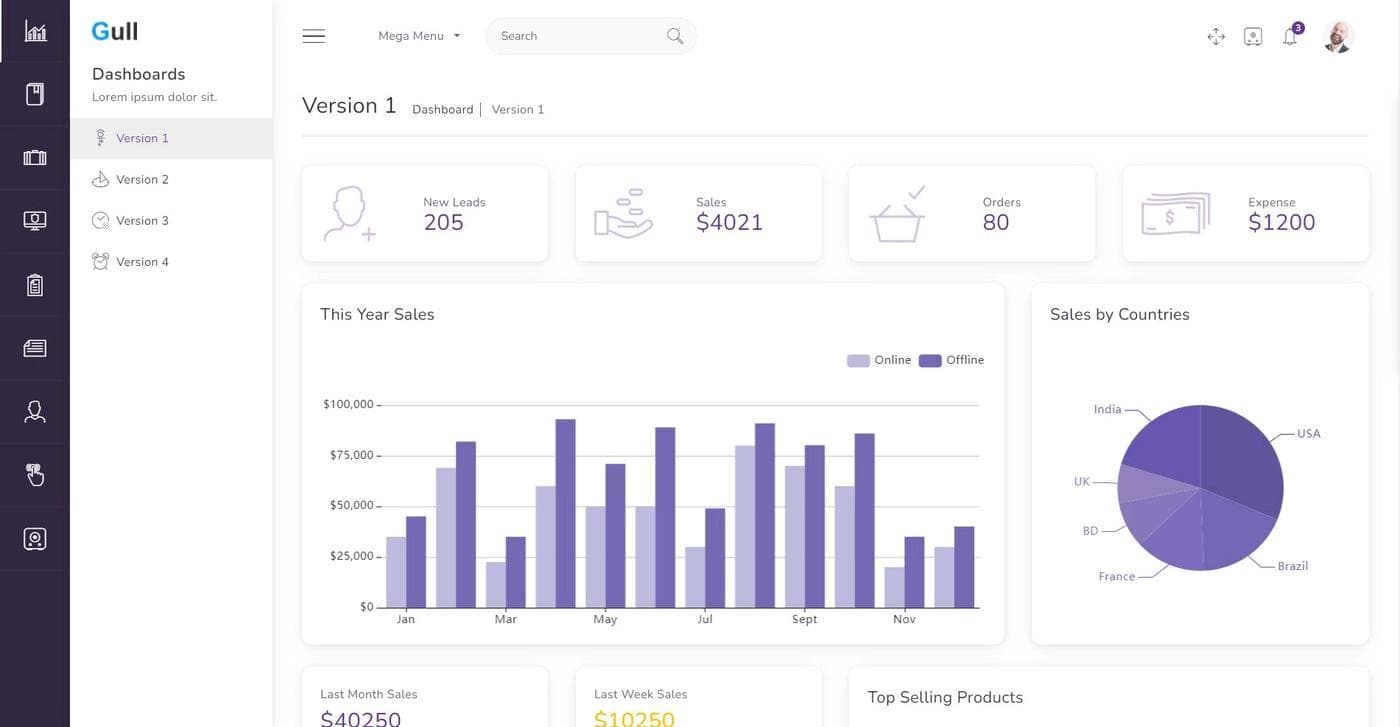Toggle Online series in chart legend
This screenshot has width=1400, height=727.
pos(879,360)
